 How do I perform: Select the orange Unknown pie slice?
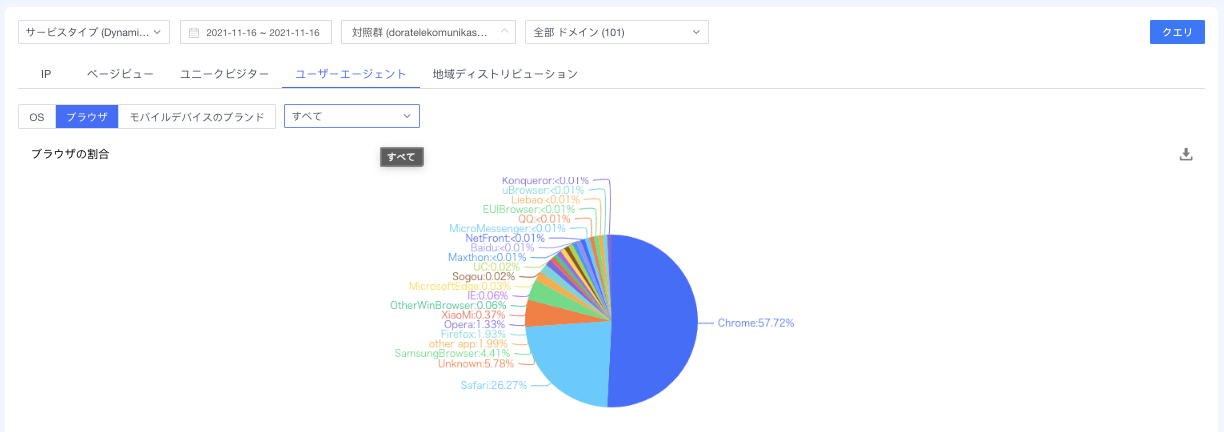[545, 312]
